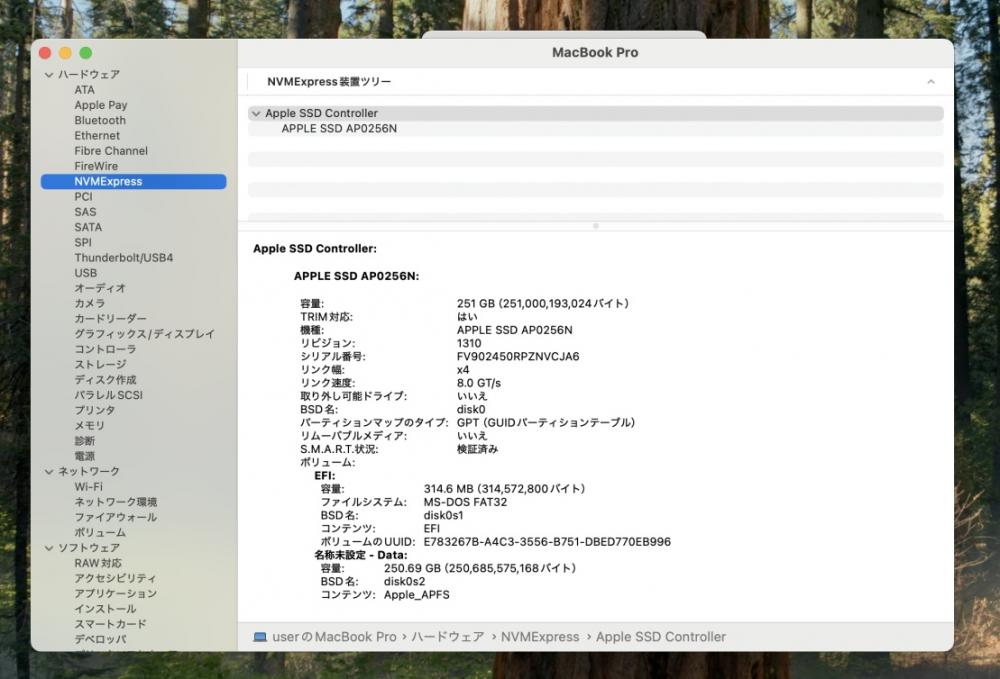Select SPI in the sidebar

(83, 243)
